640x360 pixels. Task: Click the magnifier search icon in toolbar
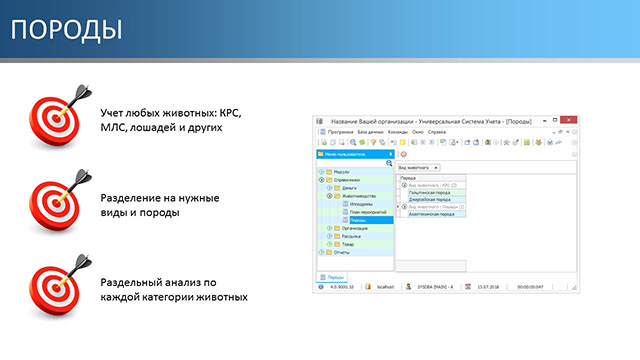pos(353,142)
